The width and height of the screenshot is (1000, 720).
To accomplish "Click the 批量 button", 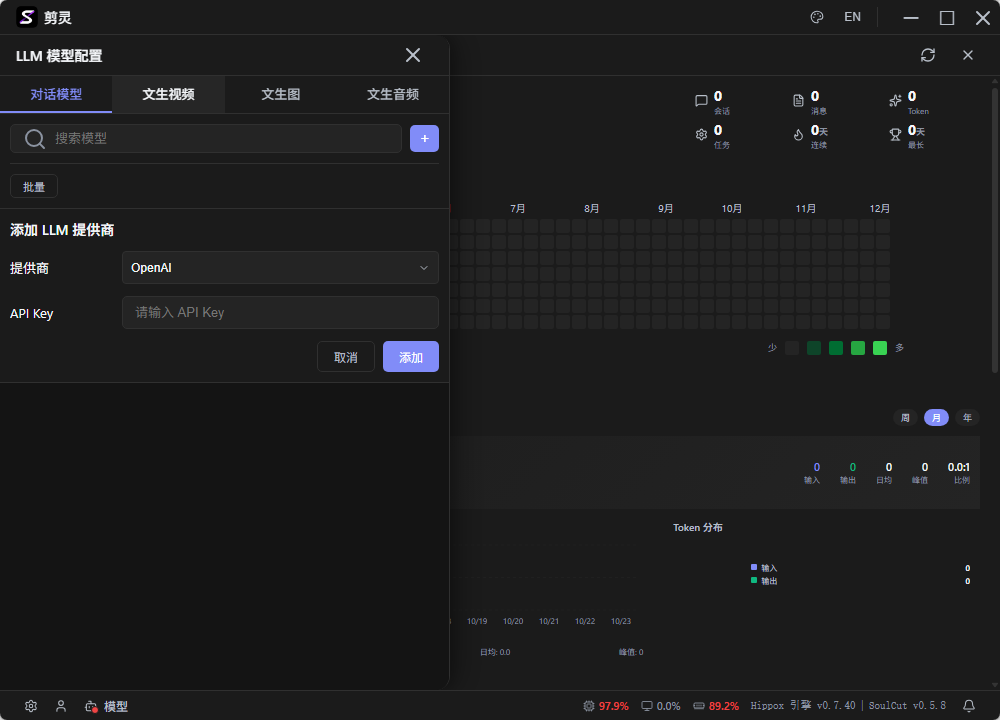I will 34,187.
